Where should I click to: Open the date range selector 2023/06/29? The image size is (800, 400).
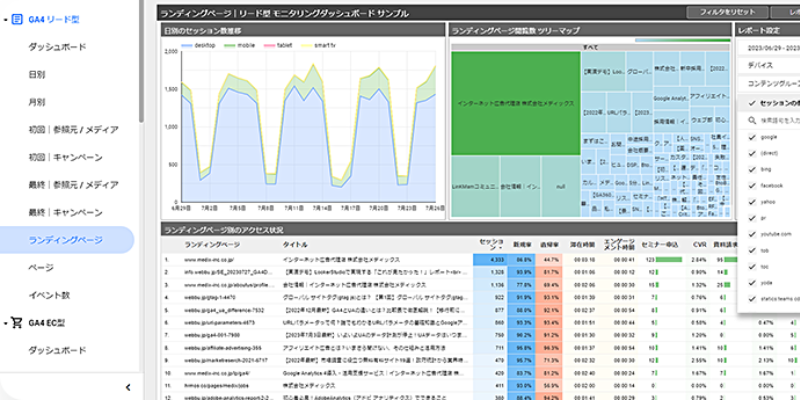(768, 48)
